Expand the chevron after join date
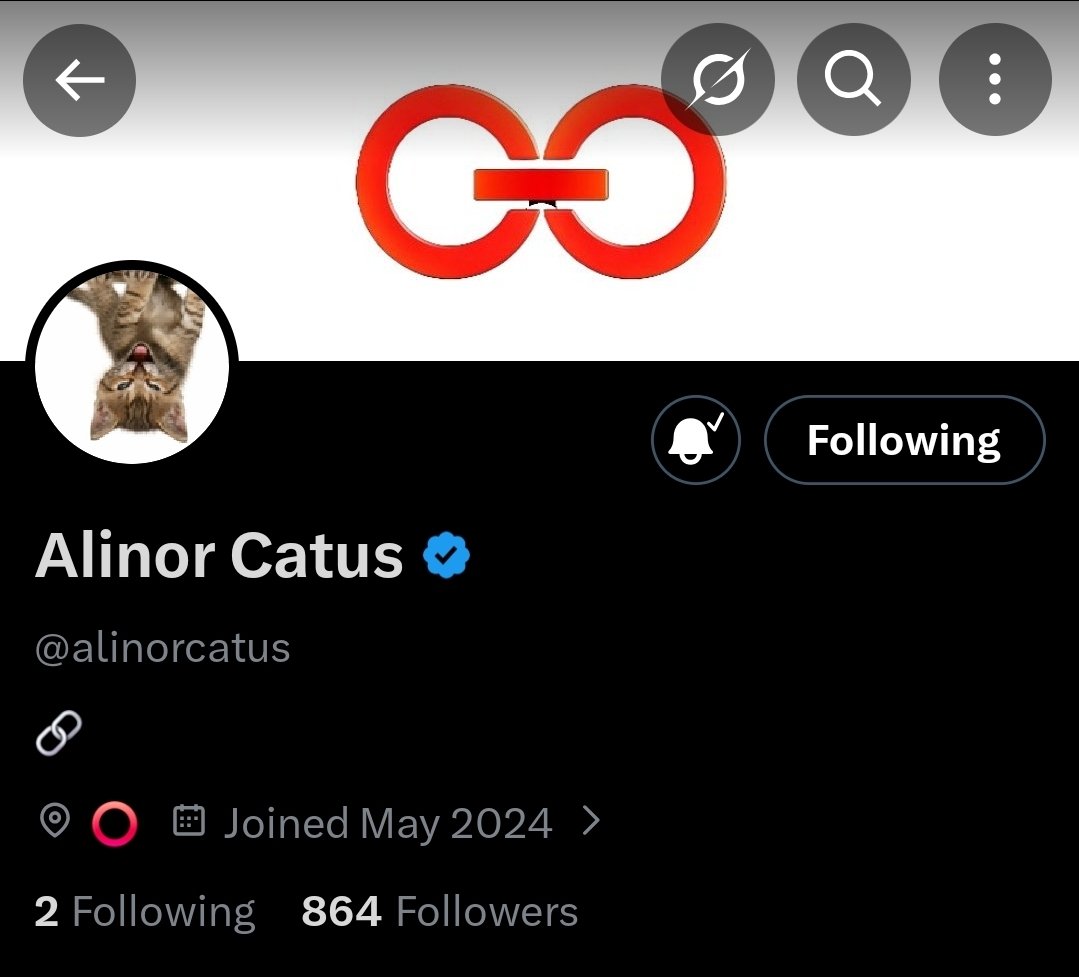 click(591, 822)
